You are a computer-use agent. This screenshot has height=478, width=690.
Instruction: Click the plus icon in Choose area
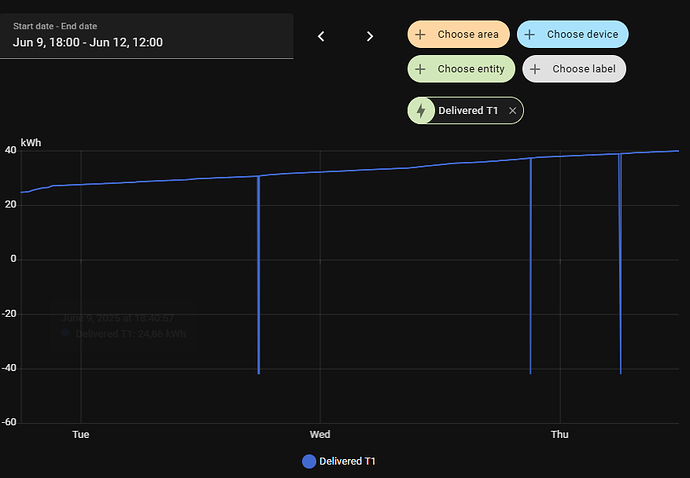point(420,34)
